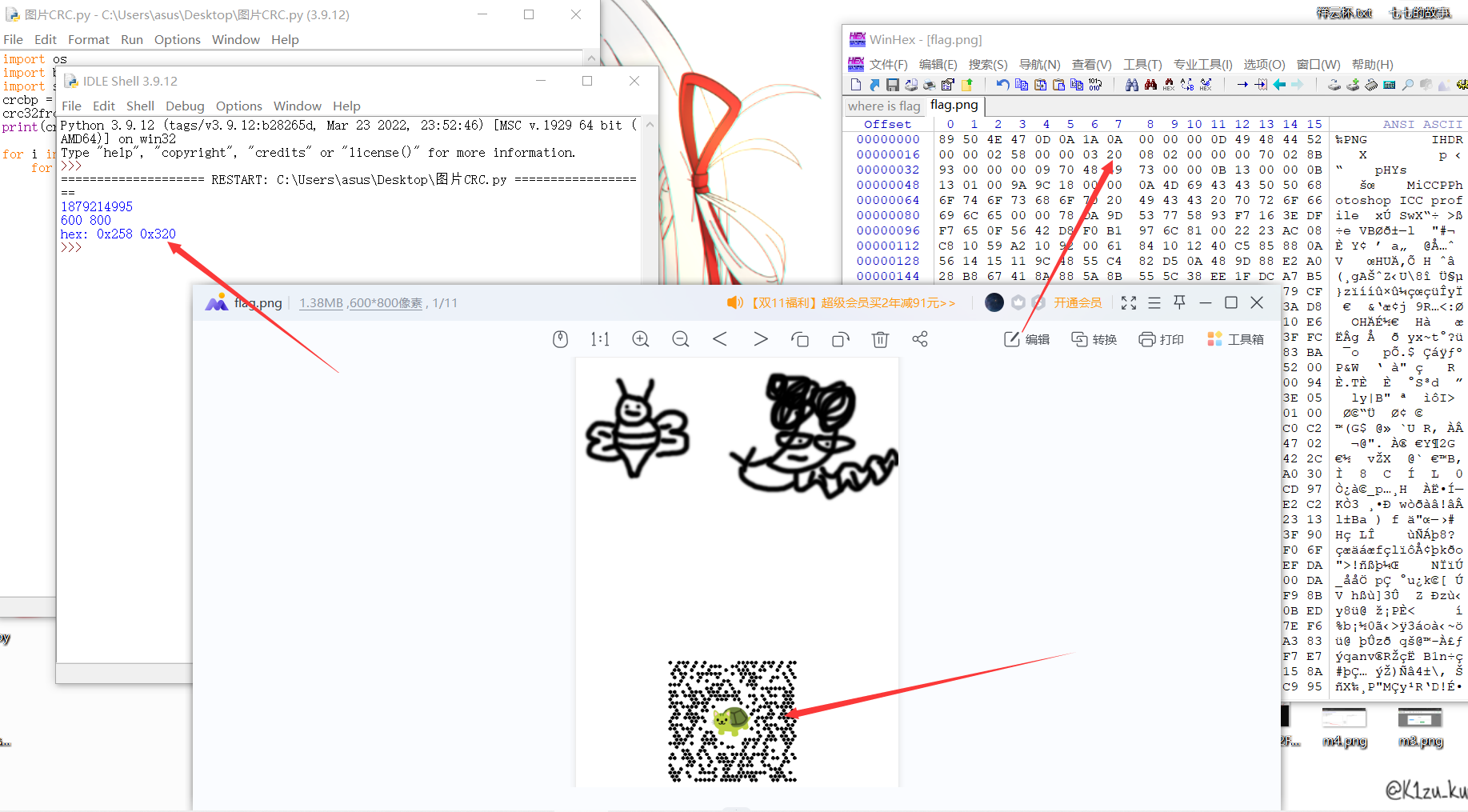The width and height of the screenshot is (1468, 812).
Task: Rotate image clockwise in viewer
Action: (840, 339)
